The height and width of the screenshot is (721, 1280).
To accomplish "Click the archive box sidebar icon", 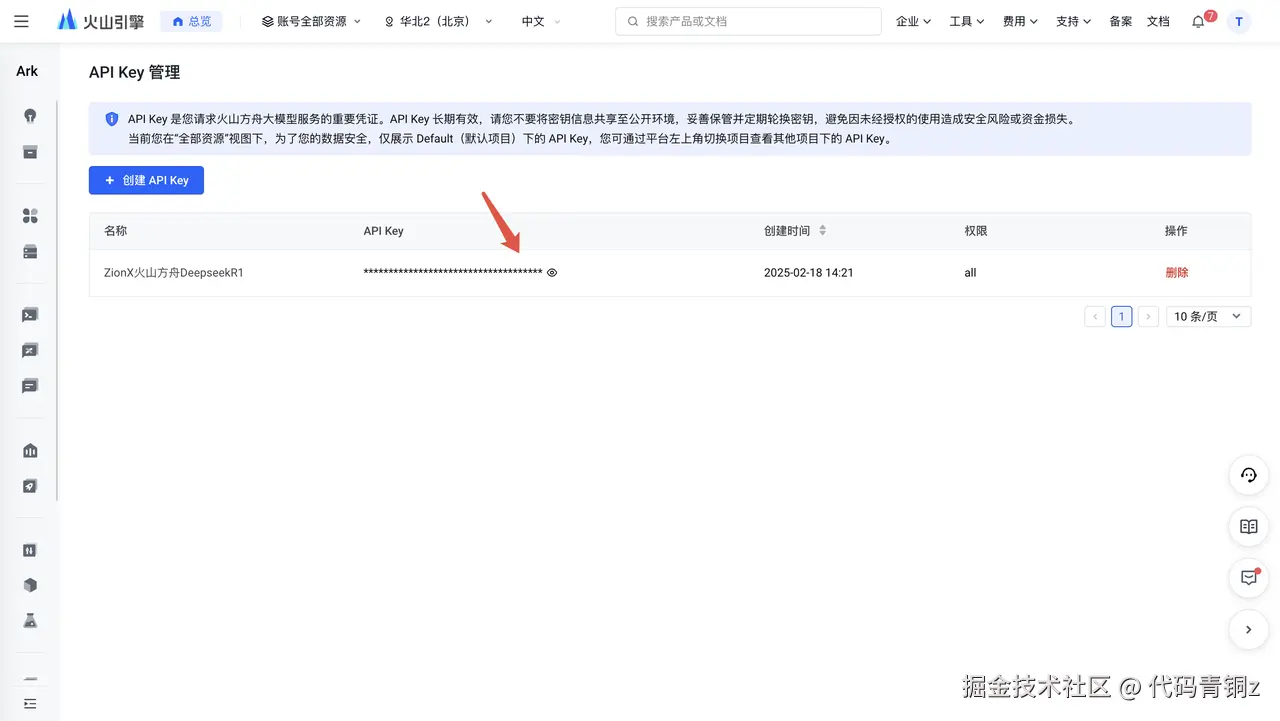I will pos(30,152).
